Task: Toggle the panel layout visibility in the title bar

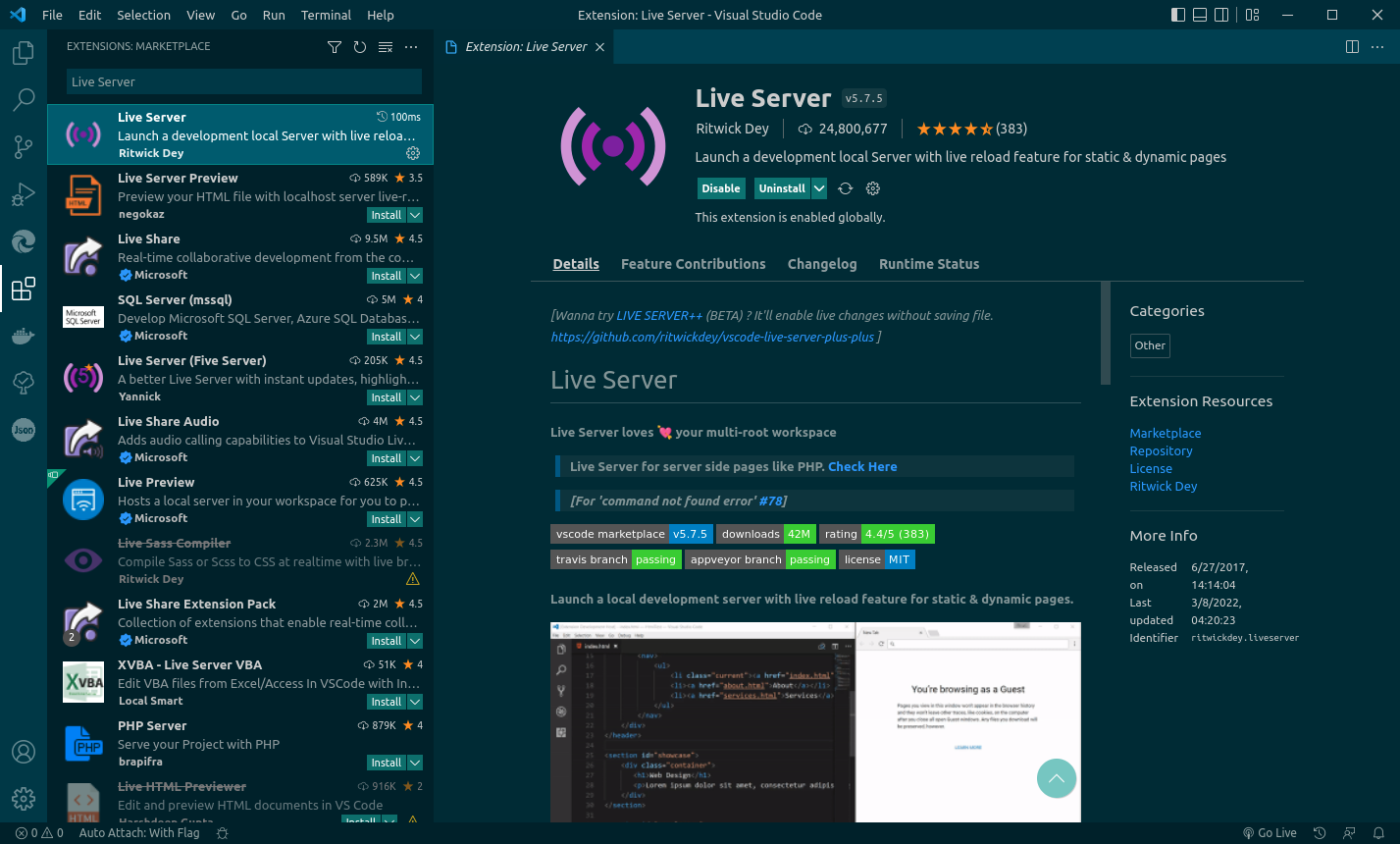Action: click(x=1199, y=14)
